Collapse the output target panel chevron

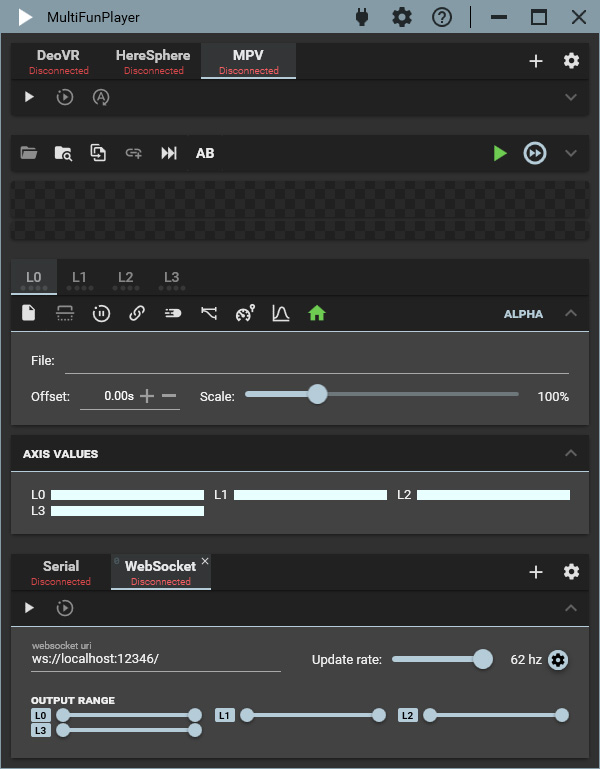571,608
